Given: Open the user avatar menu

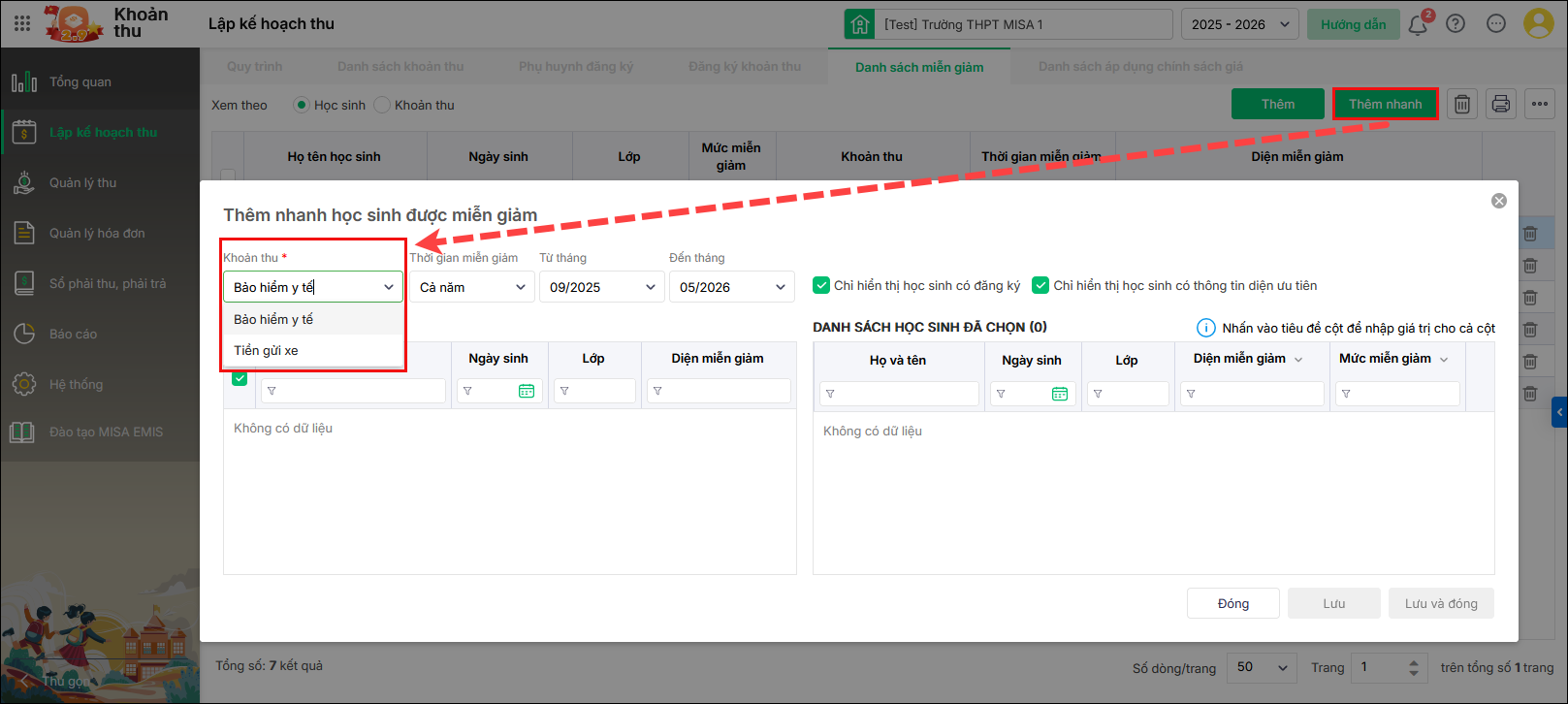Looking at the screenshot, I should 1539,23.
